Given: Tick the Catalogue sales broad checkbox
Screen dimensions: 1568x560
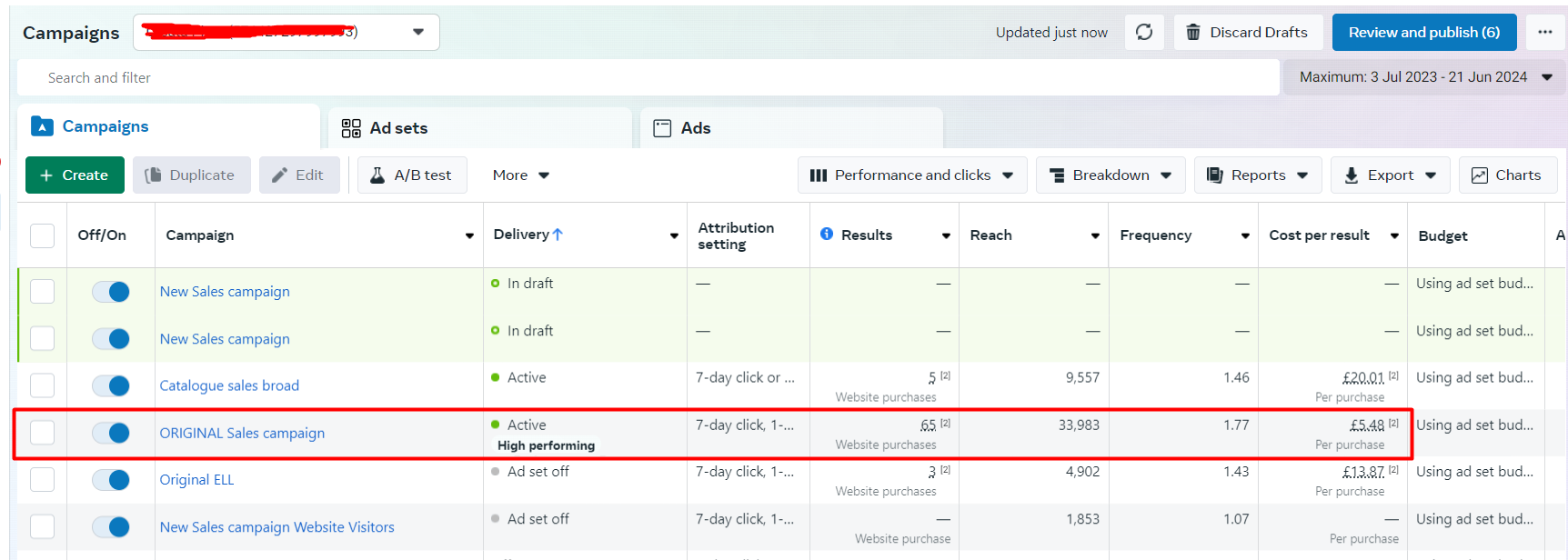Looking at the screenshot, I should click(x=42, y=385).
